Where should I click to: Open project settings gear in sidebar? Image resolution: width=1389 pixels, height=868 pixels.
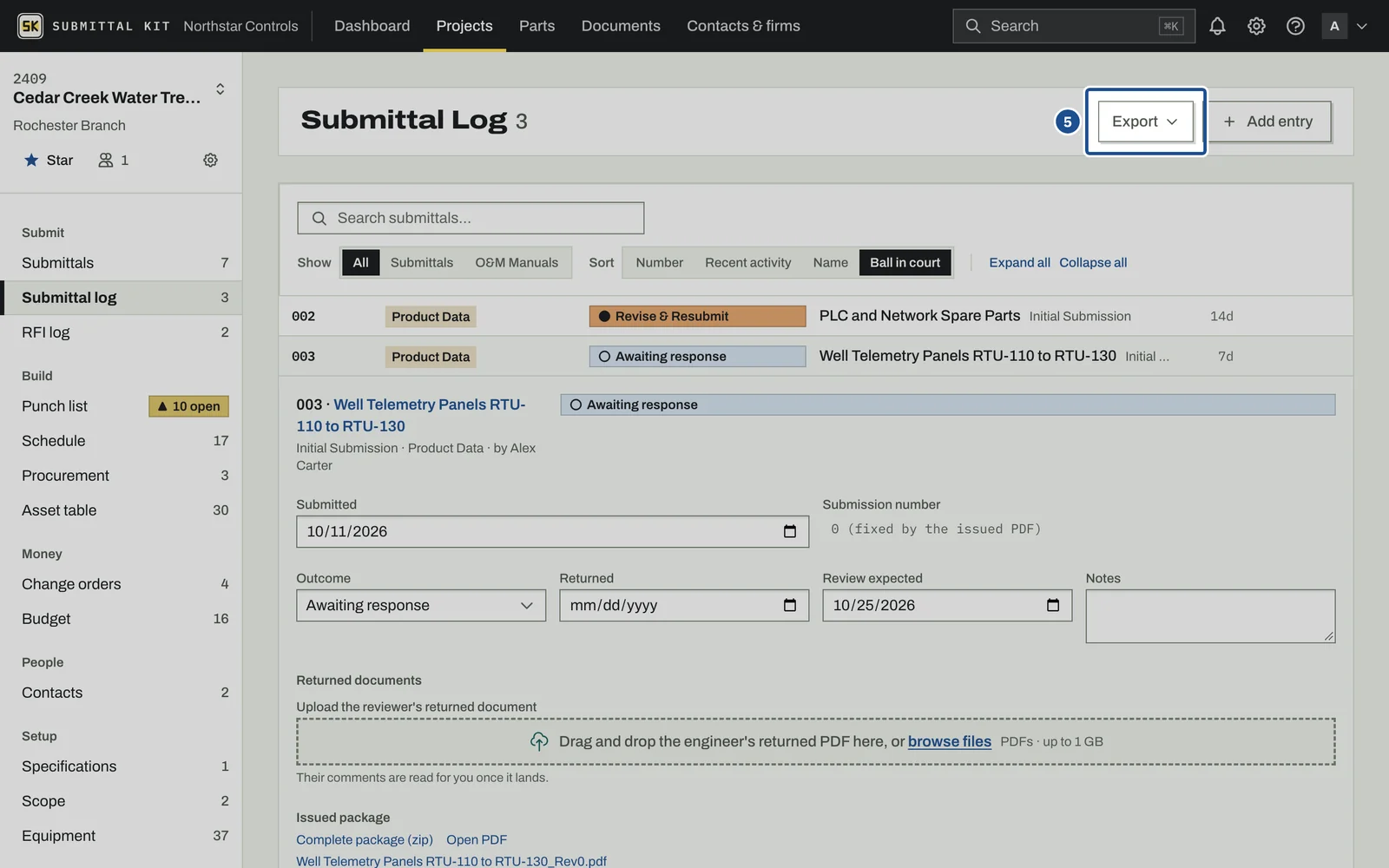click(210, 160)
